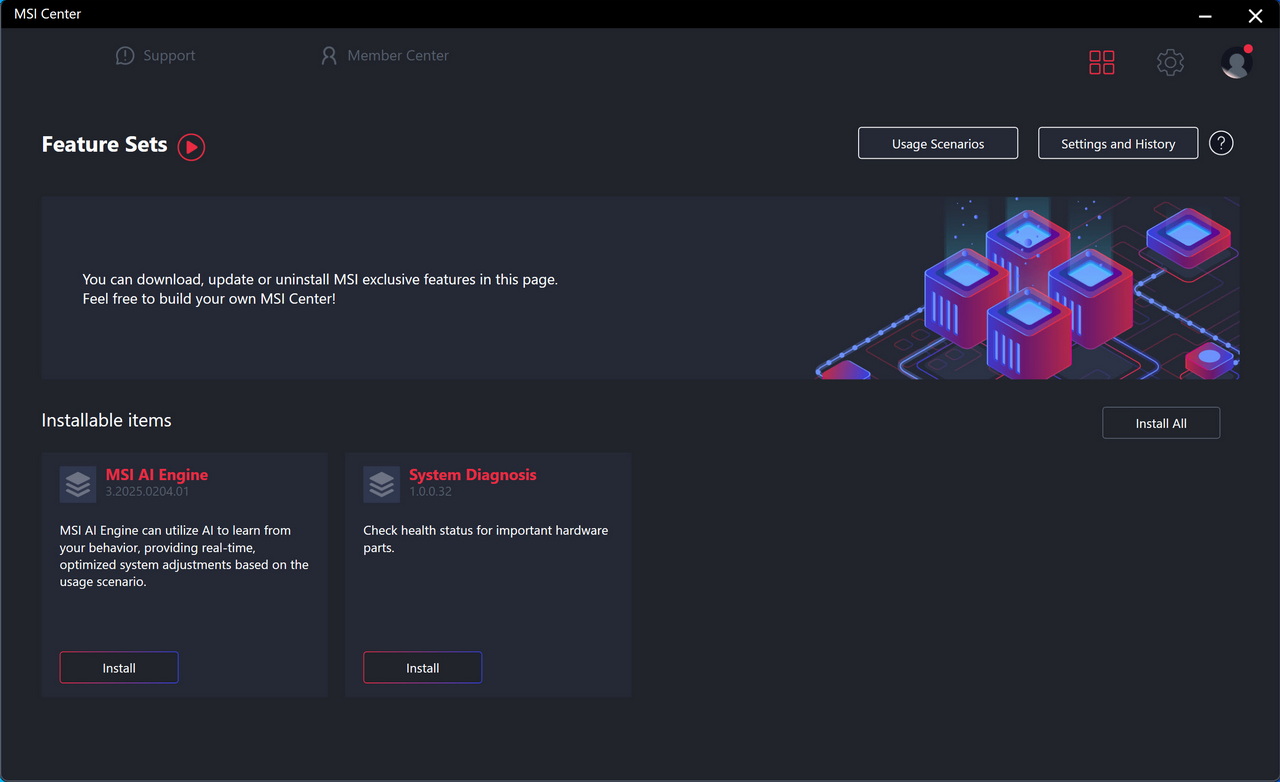The image size is (1280, 782).
Task: Play the Feature Sets intro video
Action: pos(191,147)
